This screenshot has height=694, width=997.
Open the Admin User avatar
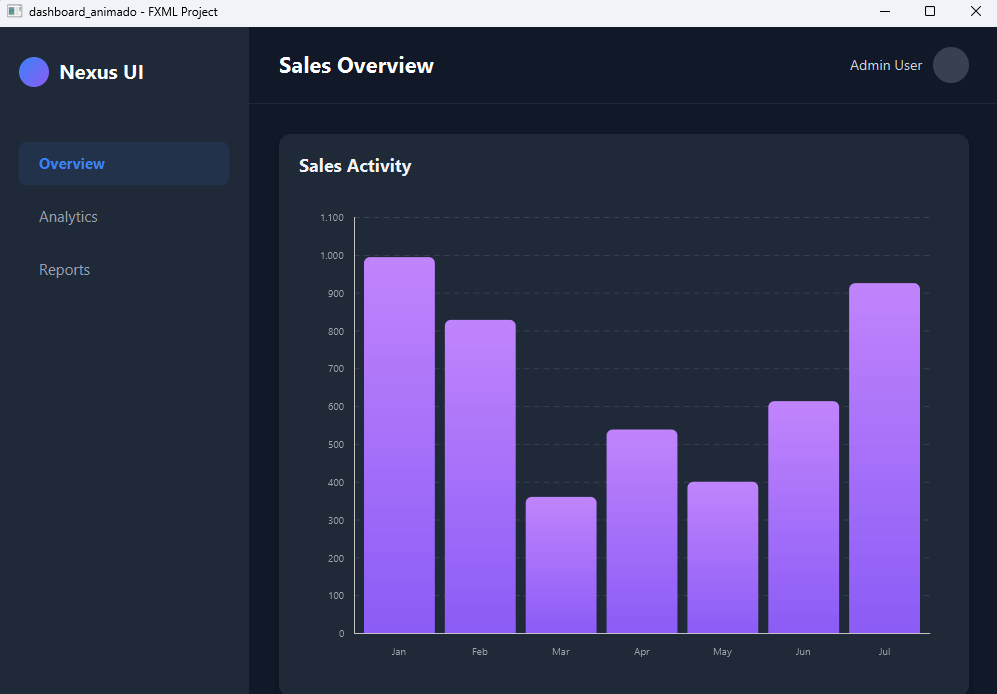pos(950,65)
